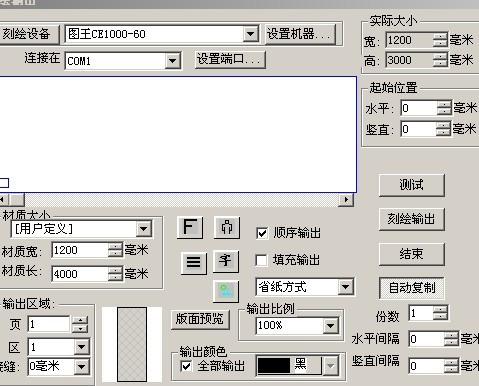Click the three horizontal lines icon button
Screen dimensions: 479x386
pyautogui.click(x=194, y=263)
